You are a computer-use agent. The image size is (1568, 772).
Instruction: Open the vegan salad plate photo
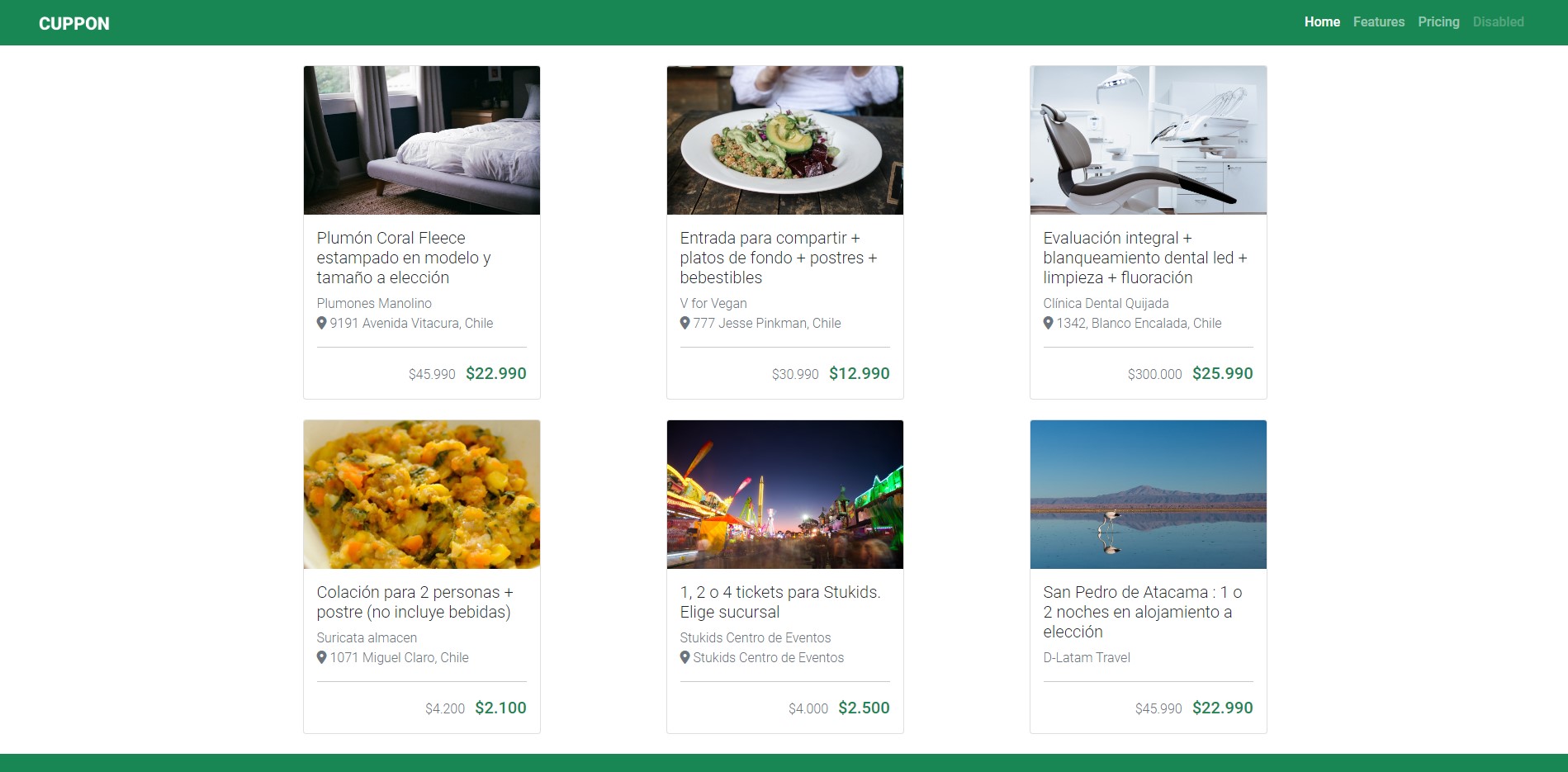click(x=785, y=140)
